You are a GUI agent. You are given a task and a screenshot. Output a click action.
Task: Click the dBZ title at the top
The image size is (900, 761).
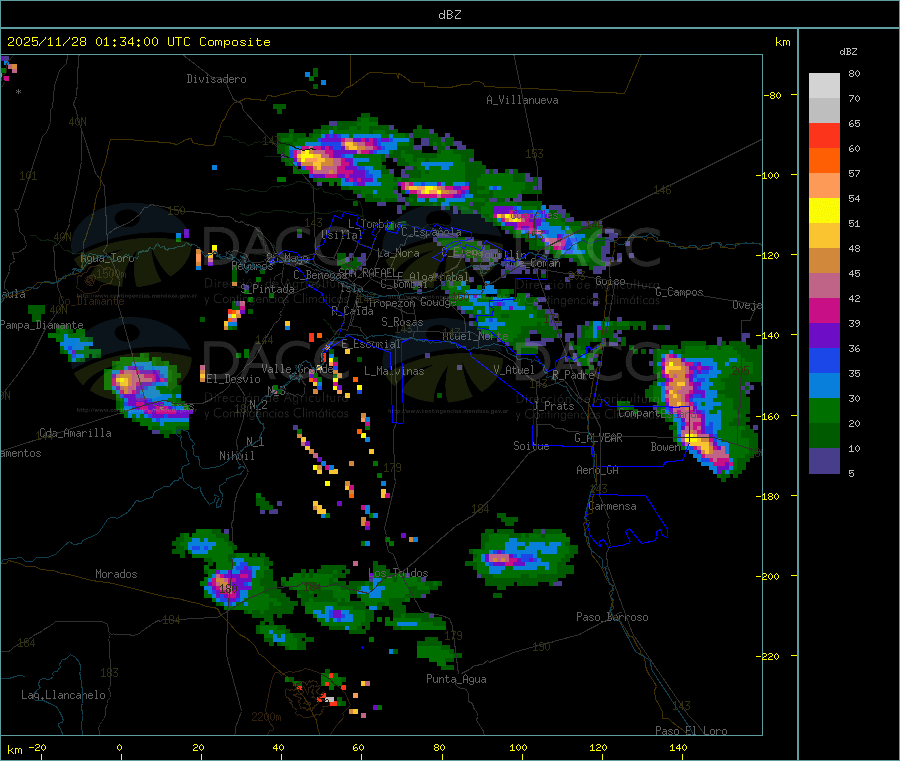tap(450, 15)
